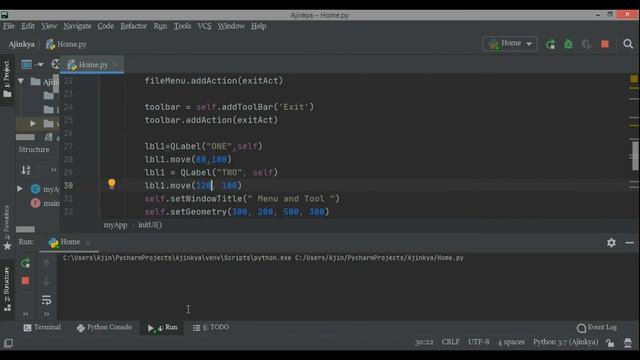Select the main function in Structure panel

pyautogui.click(x=45, y=203)
